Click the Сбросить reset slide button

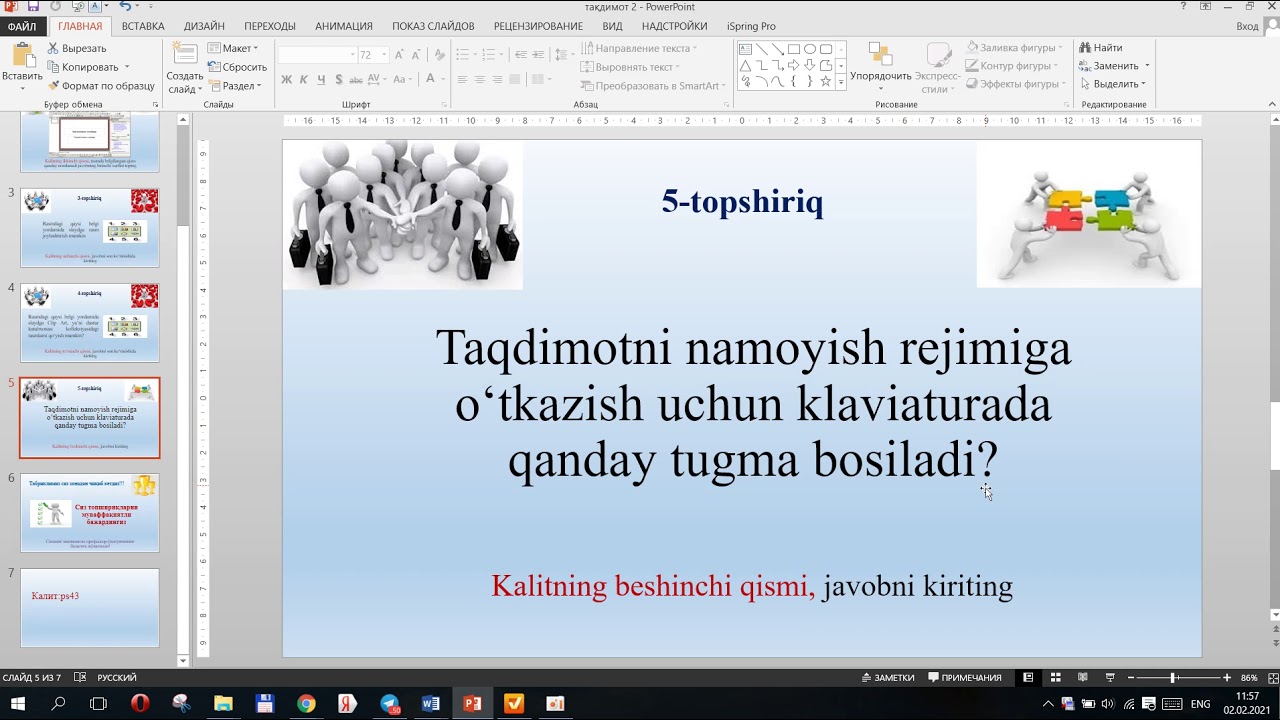pyautogui.click(x=238, y=67)
